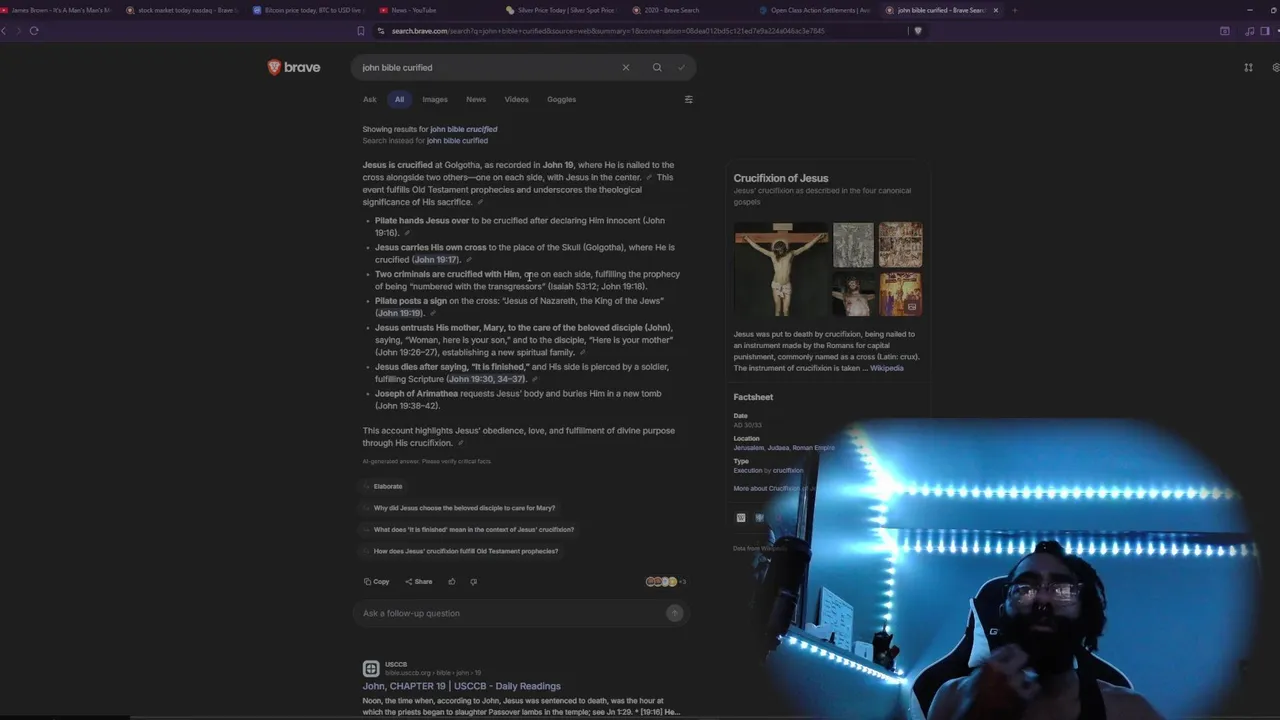
Task: Click the bookmark icon in address bar
Action: [361, 30]
